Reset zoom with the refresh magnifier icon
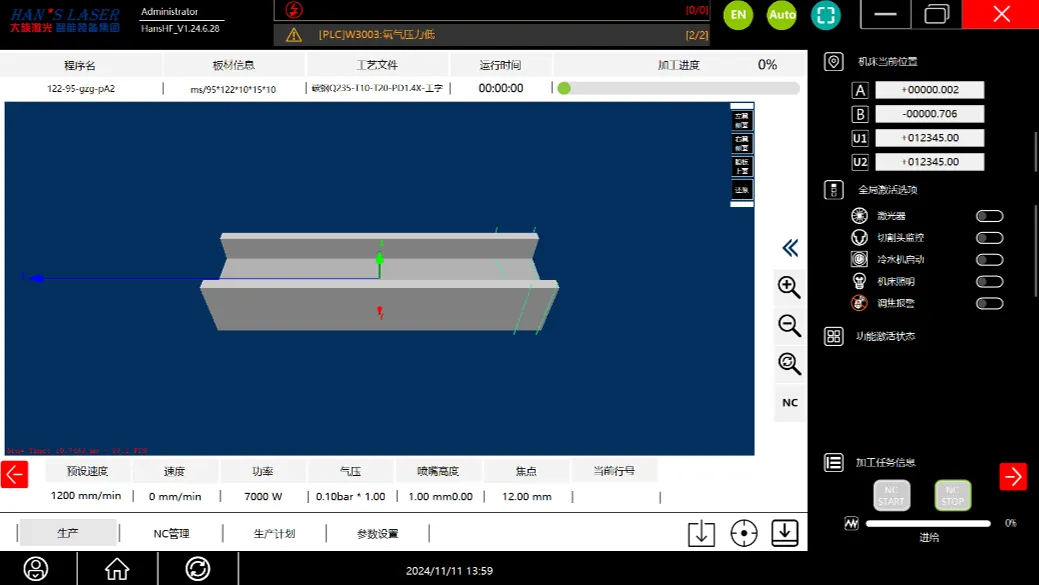 [789, 364]
